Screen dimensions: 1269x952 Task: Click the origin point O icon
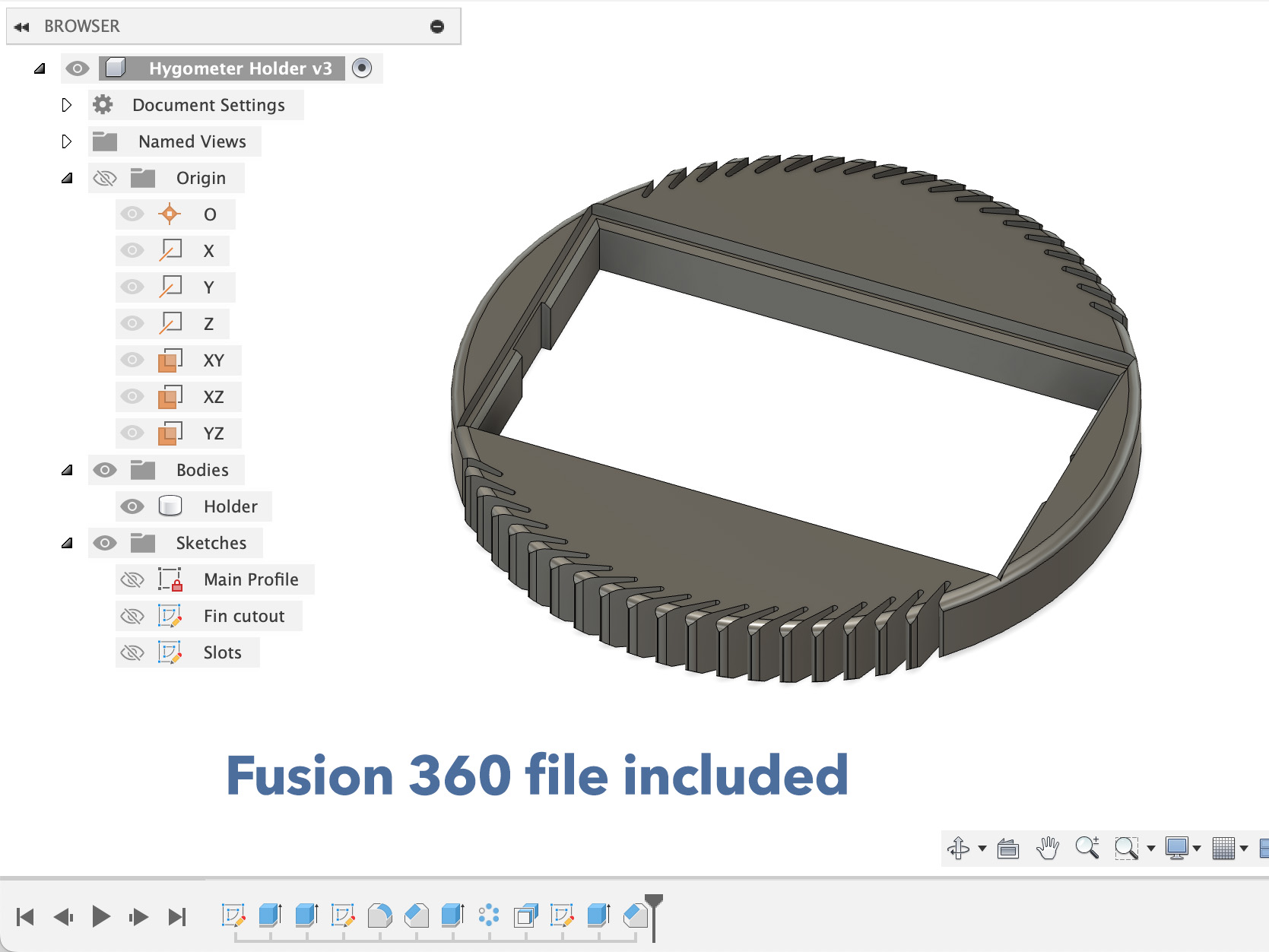pyautogui.click(x=170, y=214)
